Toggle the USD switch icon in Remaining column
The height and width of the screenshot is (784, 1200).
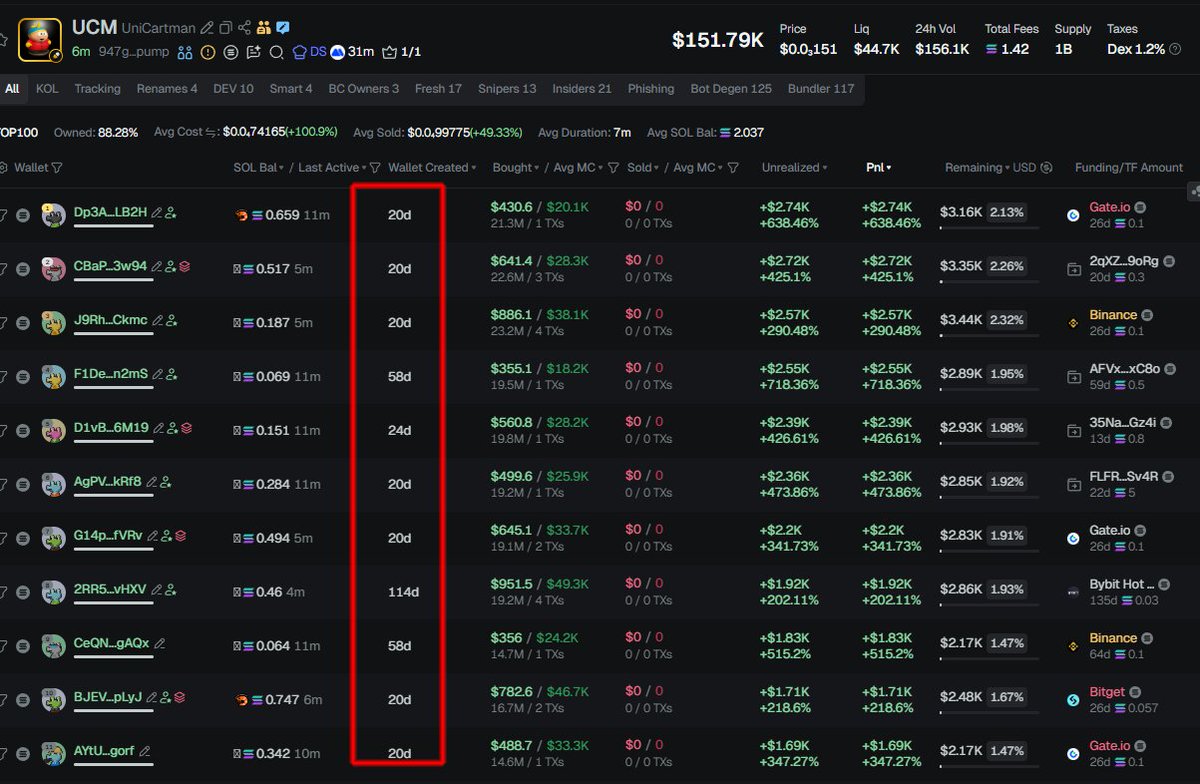pyautogui.click(x=1046, y=168)
